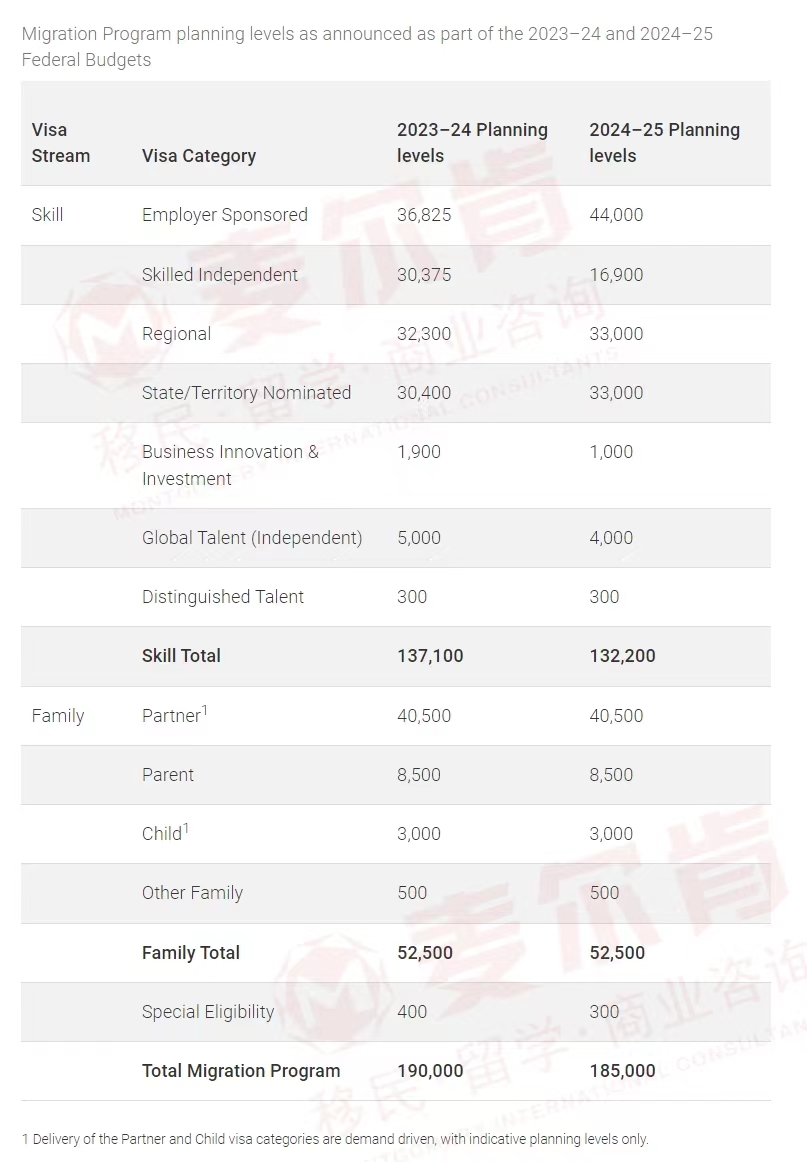Click Business Innovation & Investment text
807x1162 pixels.
[x=230, y=465]
